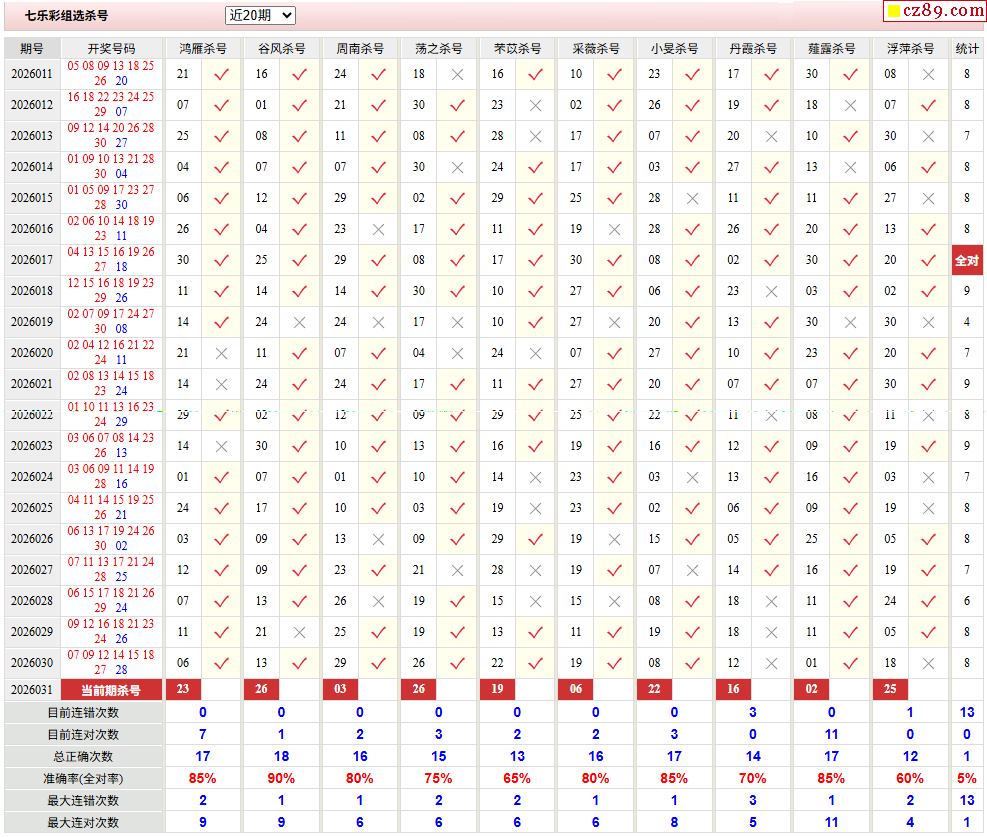
Task: Click the 鸿雁杀号 column header
Action: pyautogui.click(x=202, y=48)
